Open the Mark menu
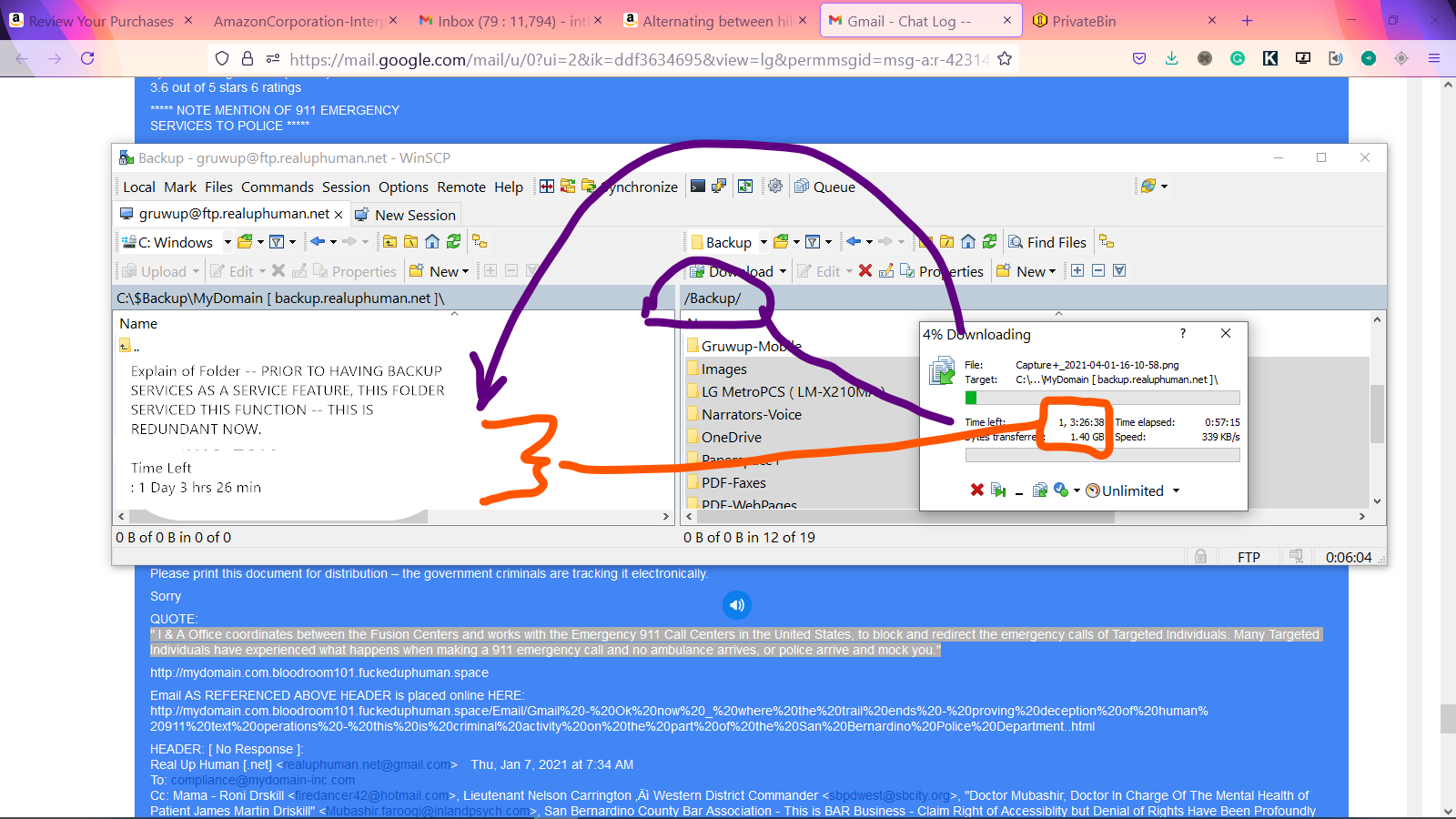 tap(180, 187)
